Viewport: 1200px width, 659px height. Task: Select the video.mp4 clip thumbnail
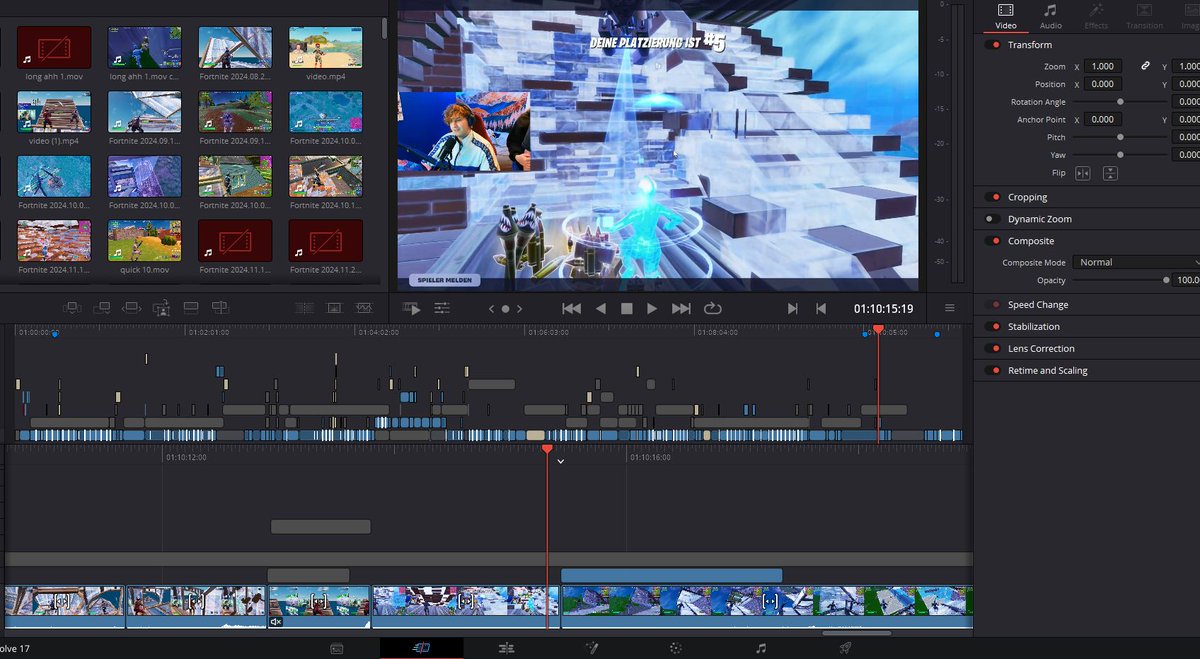pyautogui.click(x=325, y=47)
